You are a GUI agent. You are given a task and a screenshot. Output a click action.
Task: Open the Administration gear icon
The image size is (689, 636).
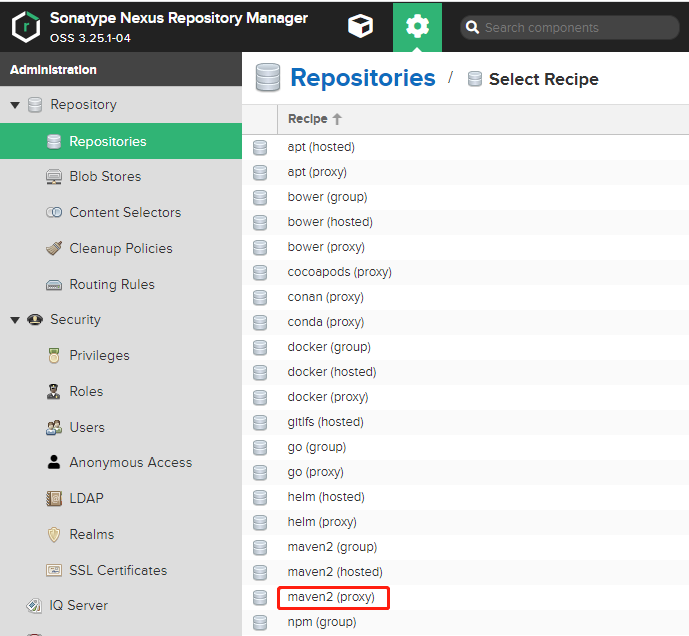[x=417, y=27]
